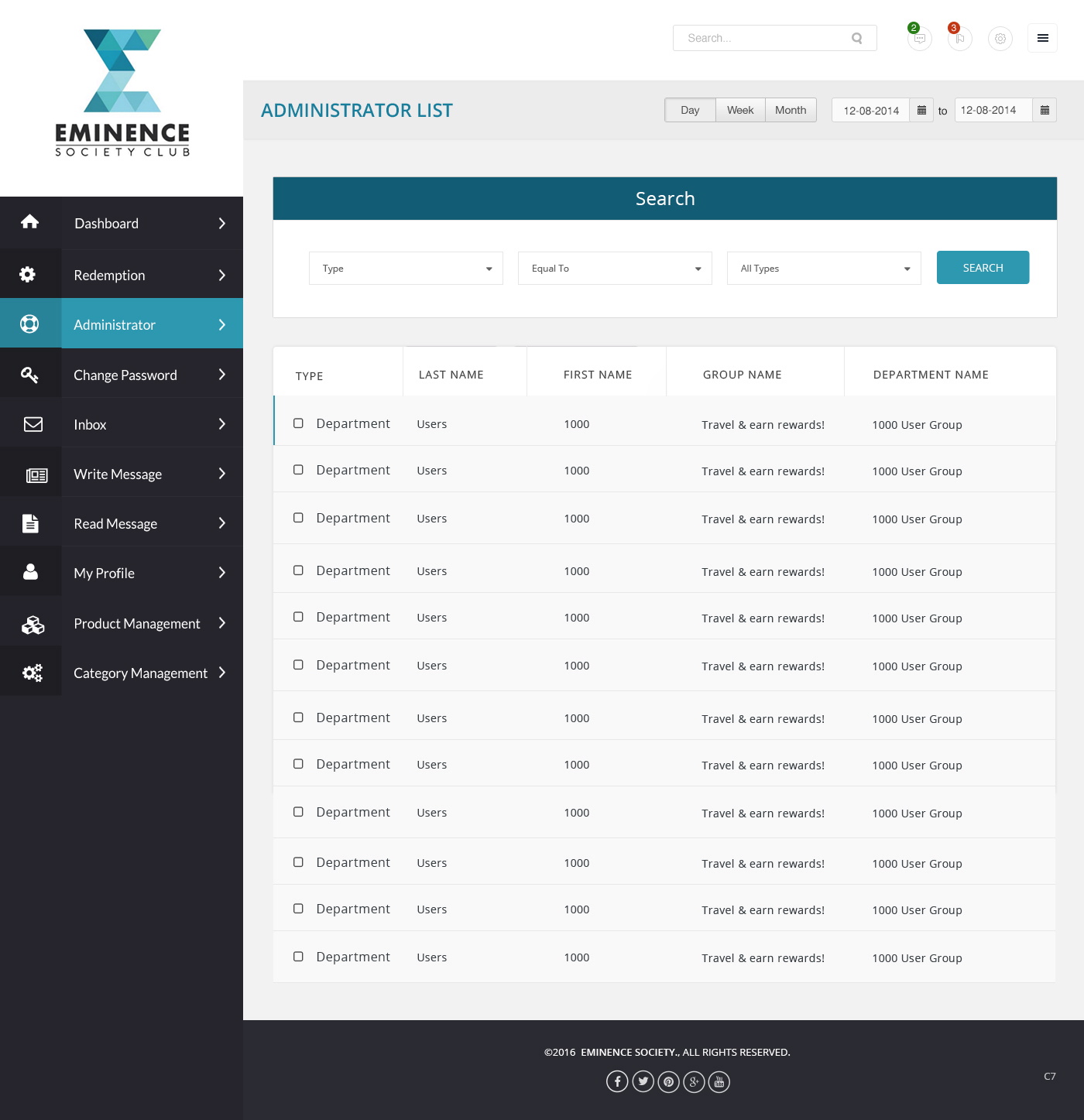Open the calendar picker beside the end date

1045,110
